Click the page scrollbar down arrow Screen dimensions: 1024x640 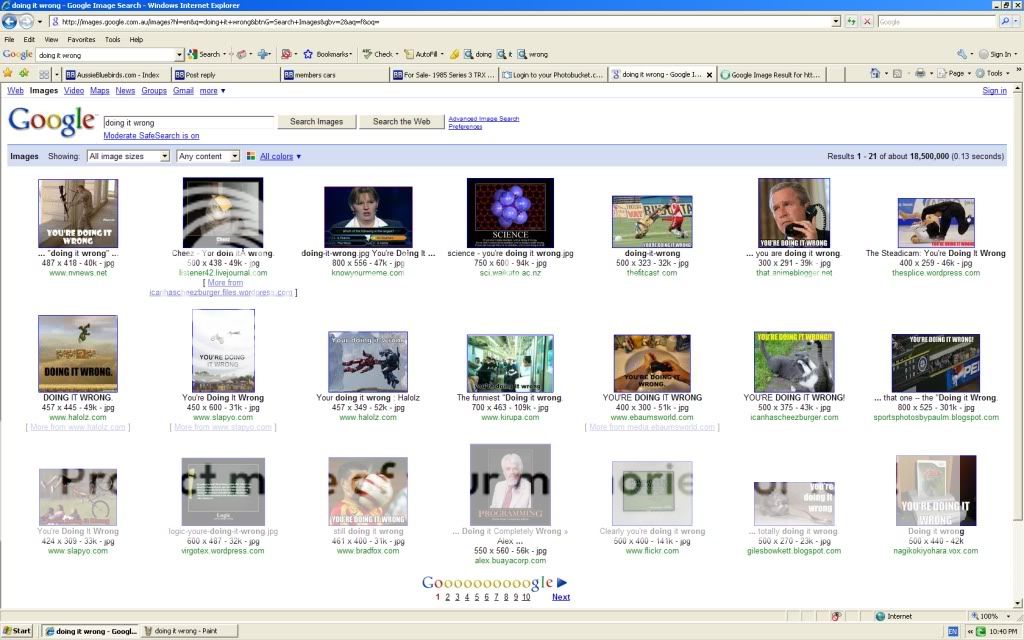(1017, 603)
